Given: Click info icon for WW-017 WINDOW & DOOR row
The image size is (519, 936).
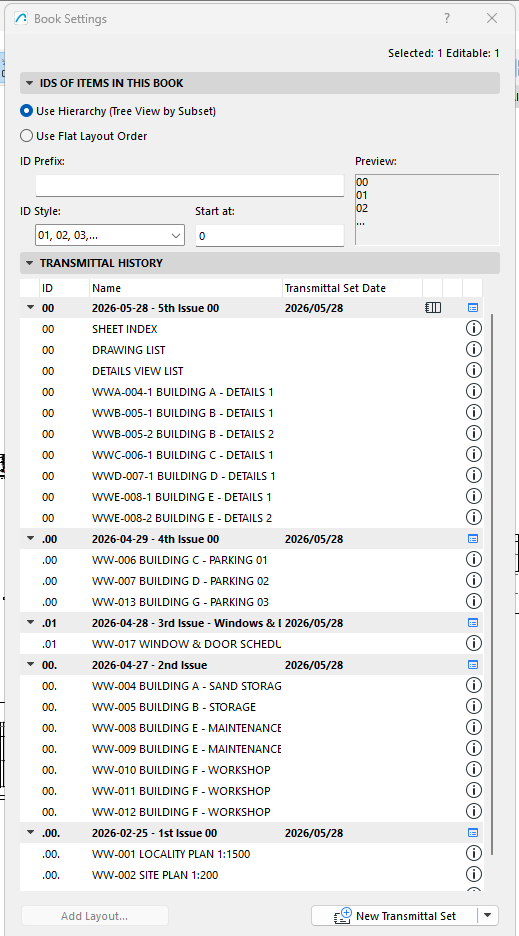Looking at the screenshot, I should click(x=473, y=643).
